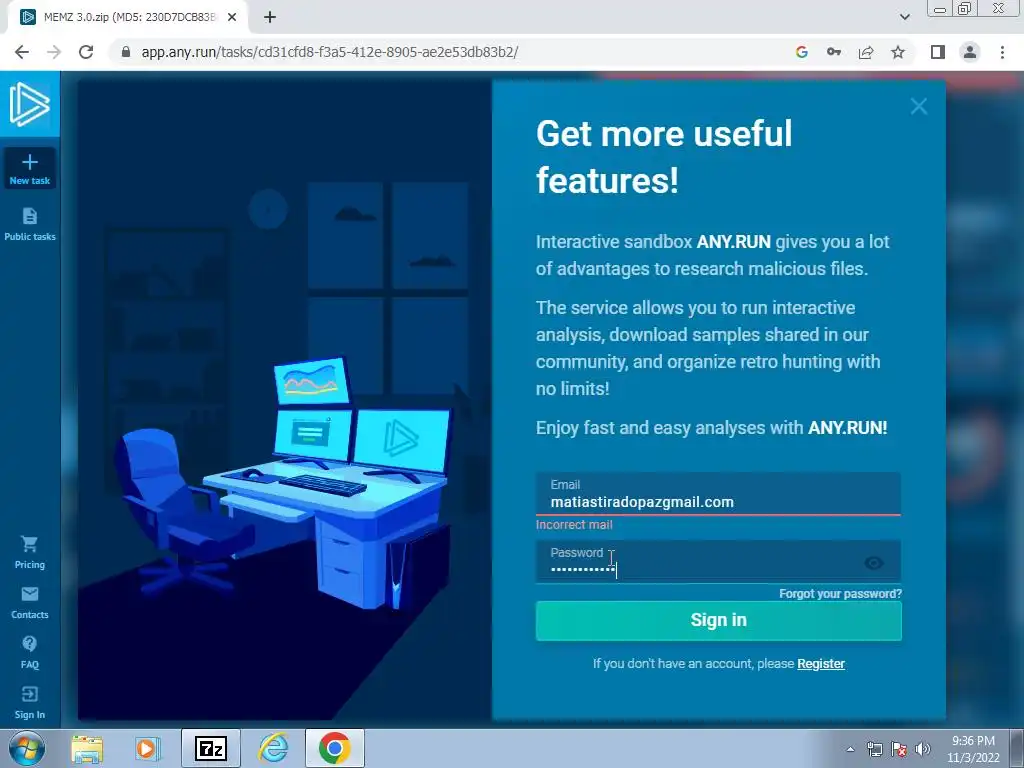Open Public tasks in the sidebar
The height and width of the screenshot is (768, 1024).
tap(29, 225)
